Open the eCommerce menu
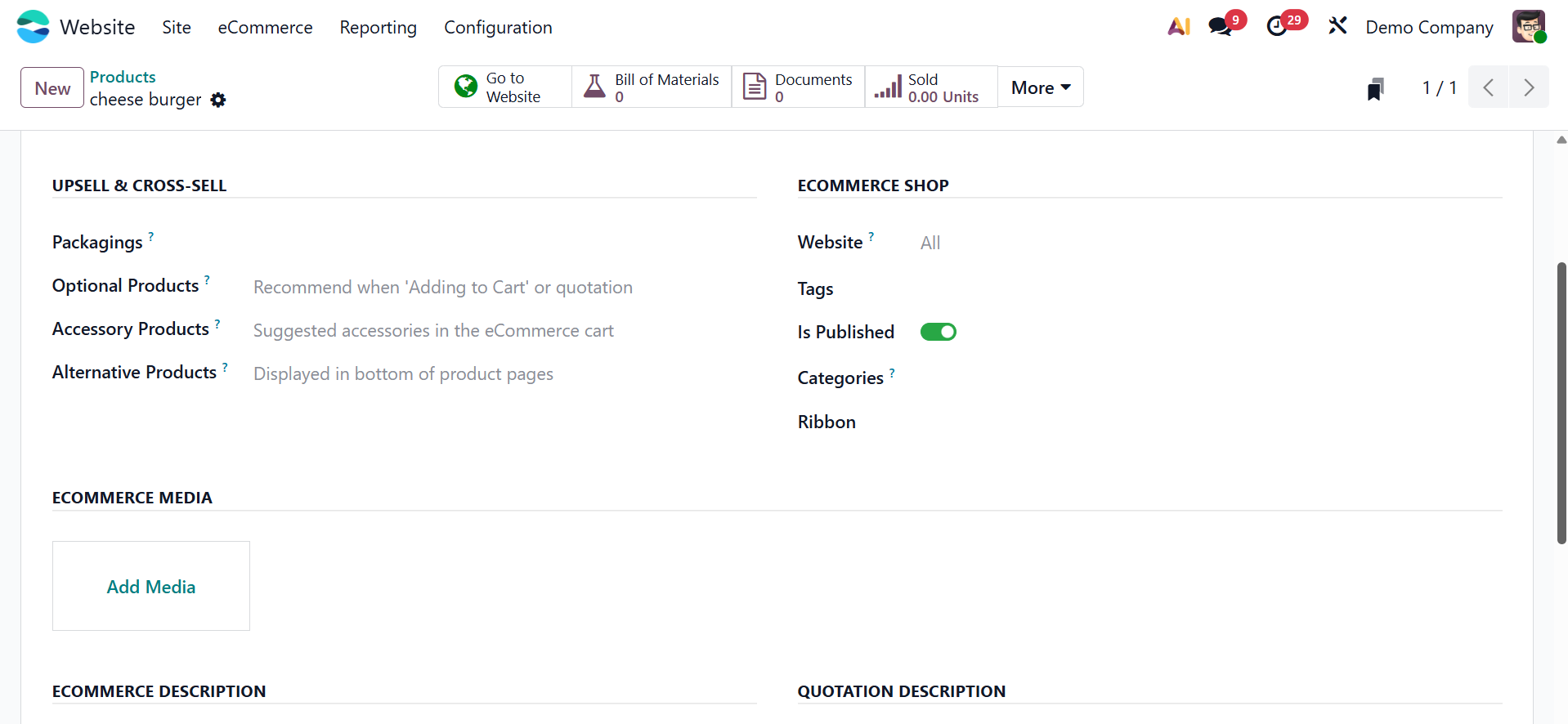Image resolution: width=1568 pixels, height=724 pixels. [265, 28]
